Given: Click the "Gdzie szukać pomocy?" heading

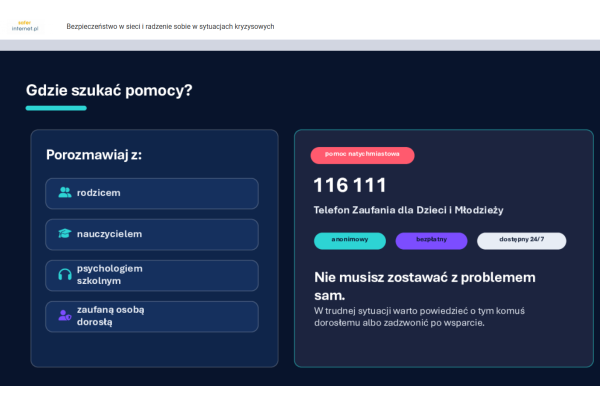Looking at the screenshot, I should (x=109, y=90).
